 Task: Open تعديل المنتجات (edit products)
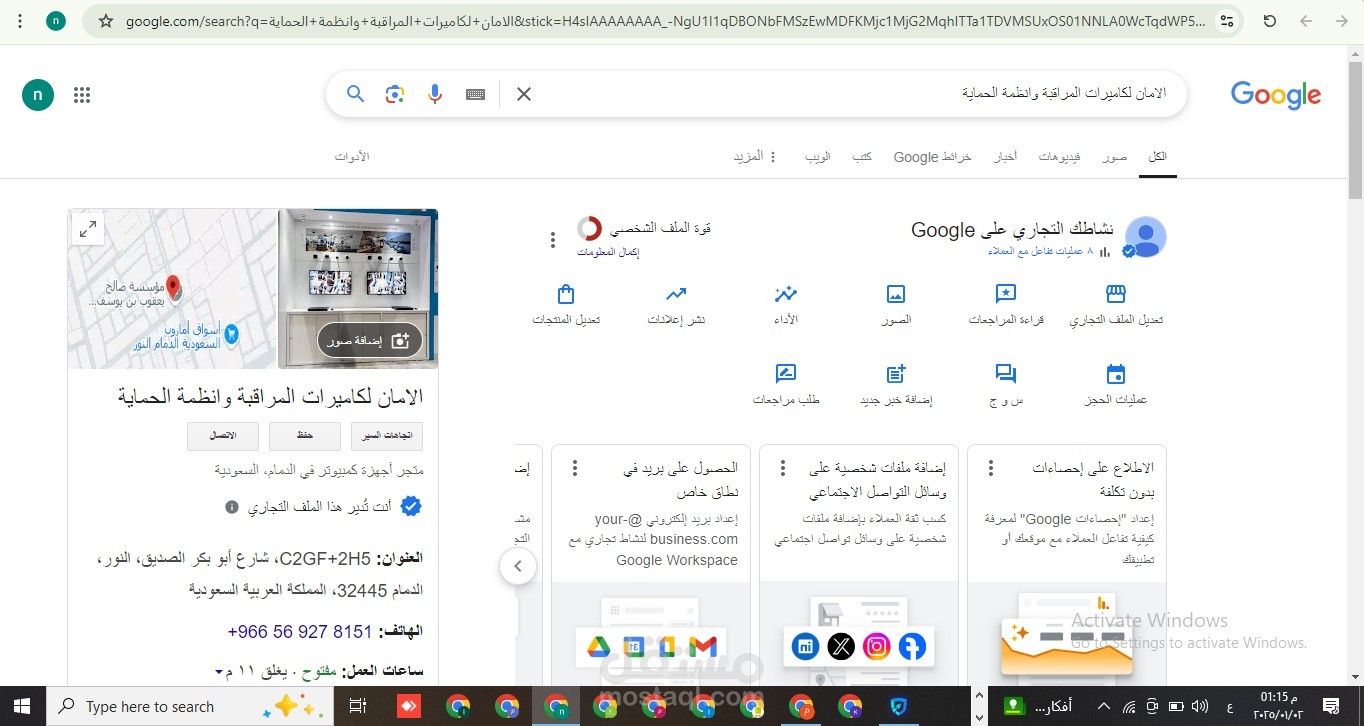[566, 305]
